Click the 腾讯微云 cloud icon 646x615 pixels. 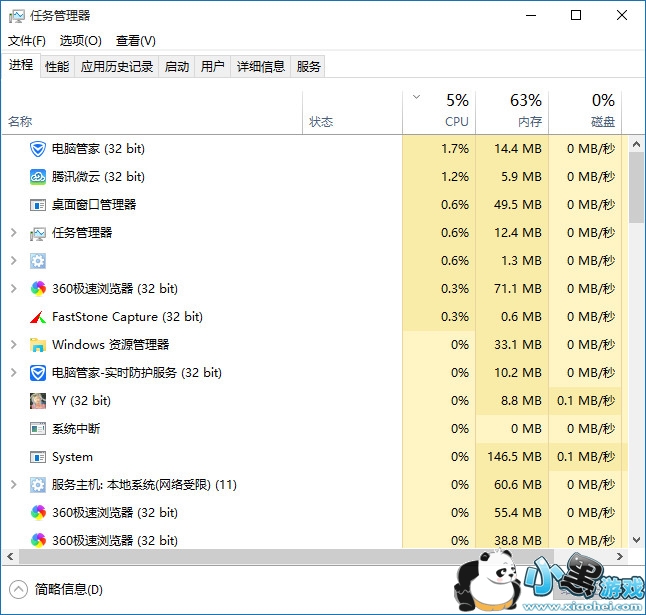[x=38, y=177]
